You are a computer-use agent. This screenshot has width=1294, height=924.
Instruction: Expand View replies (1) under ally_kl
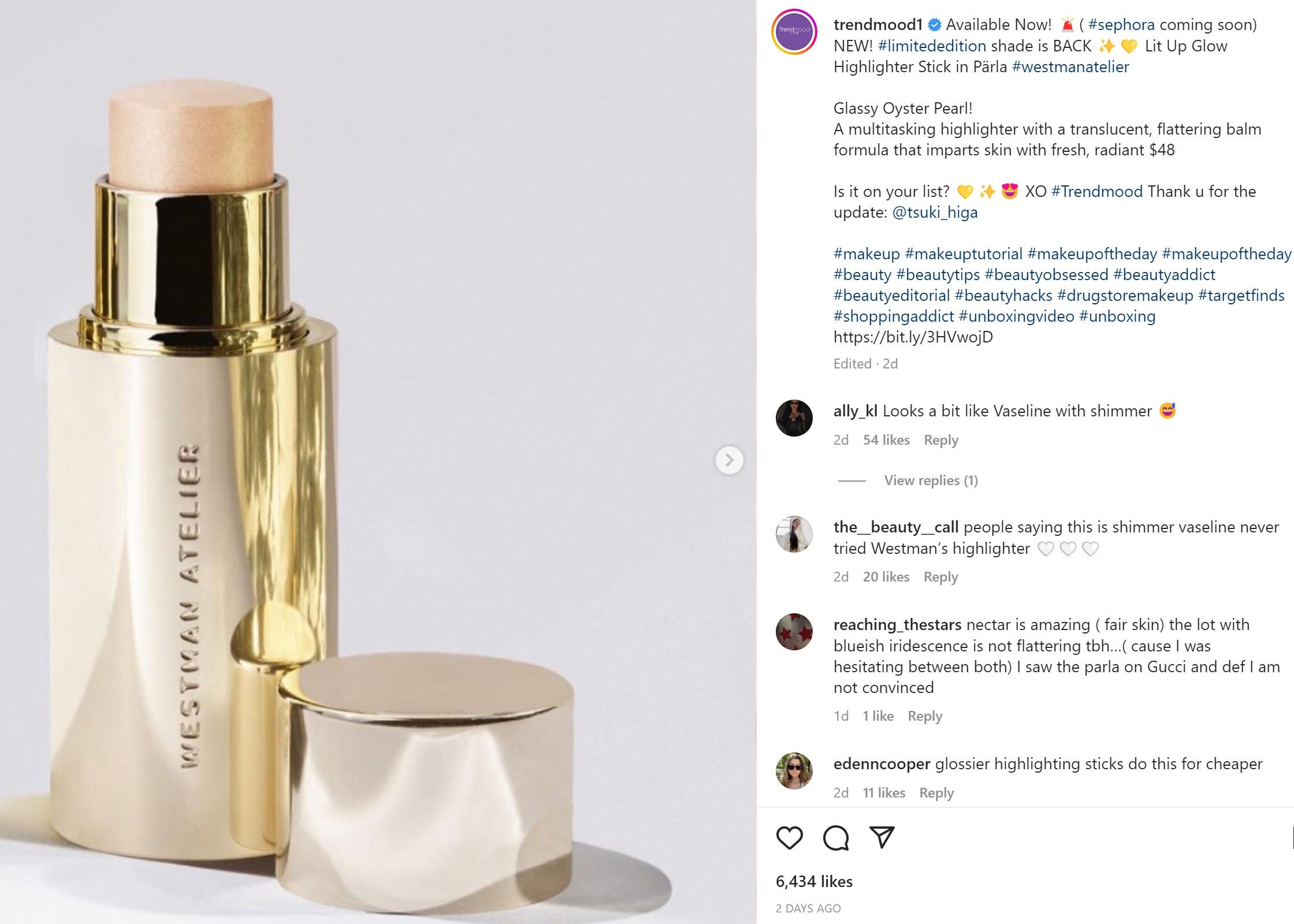[x=931, y=480]
